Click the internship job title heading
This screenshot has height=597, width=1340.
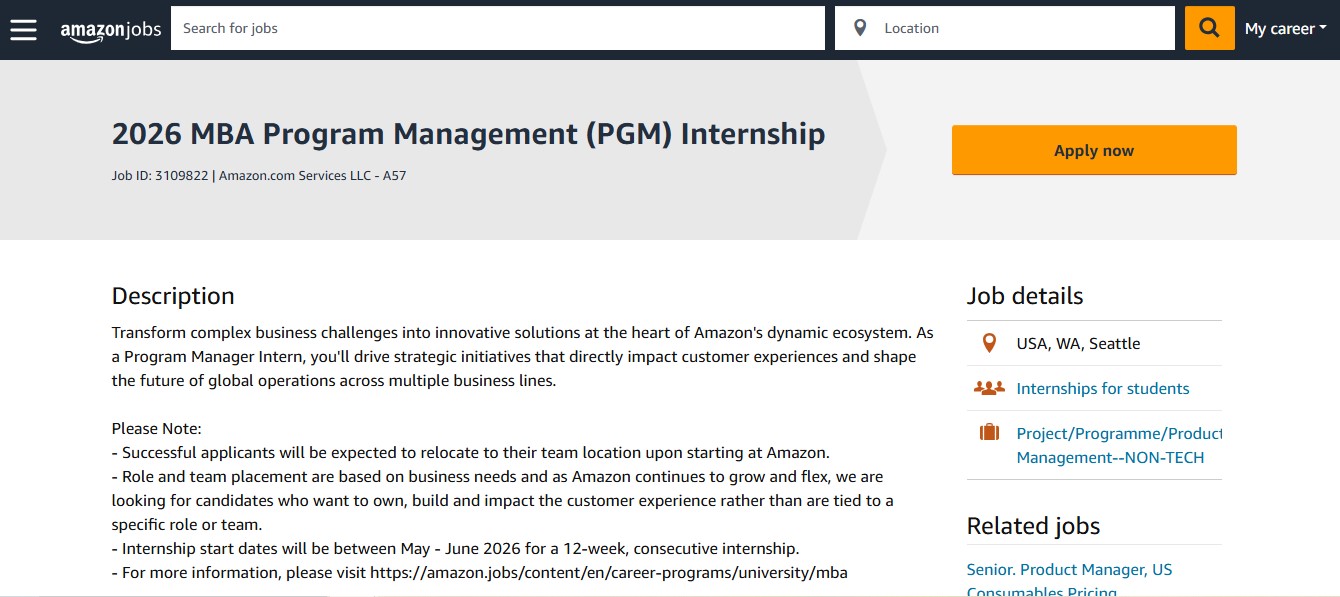coord(468,134)
